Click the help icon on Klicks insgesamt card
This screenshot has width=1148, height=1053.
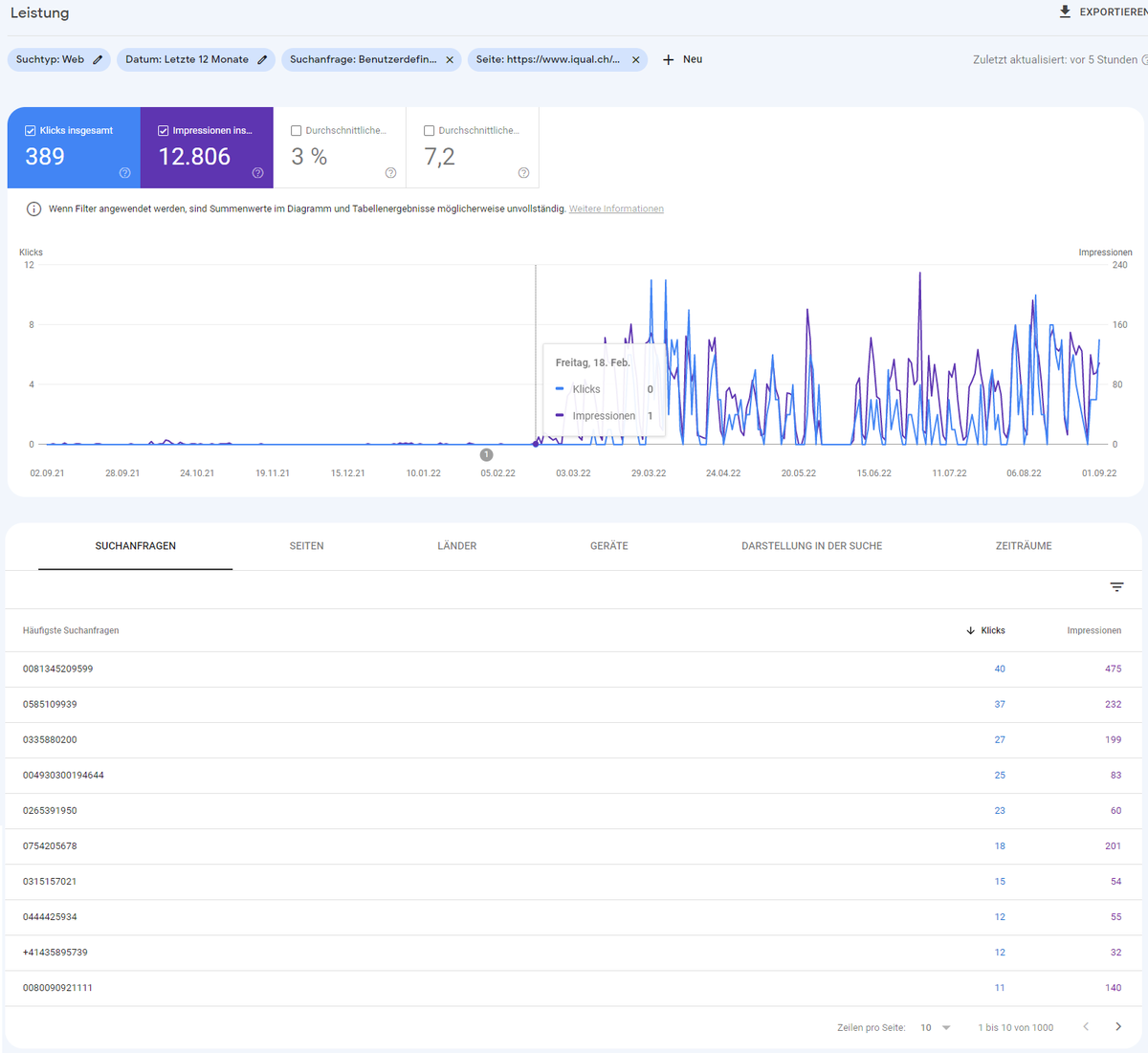tap(124, 172)
